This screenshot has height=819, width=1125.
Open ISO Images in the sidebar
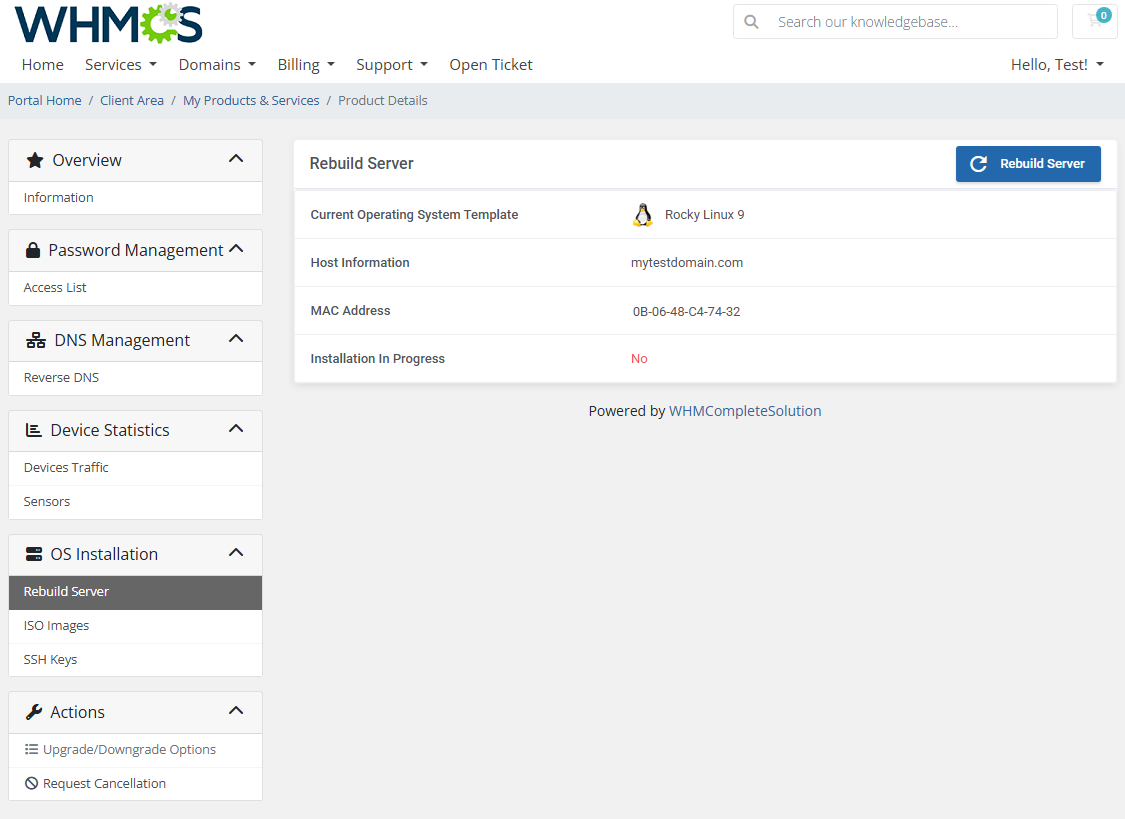[136, 626]
